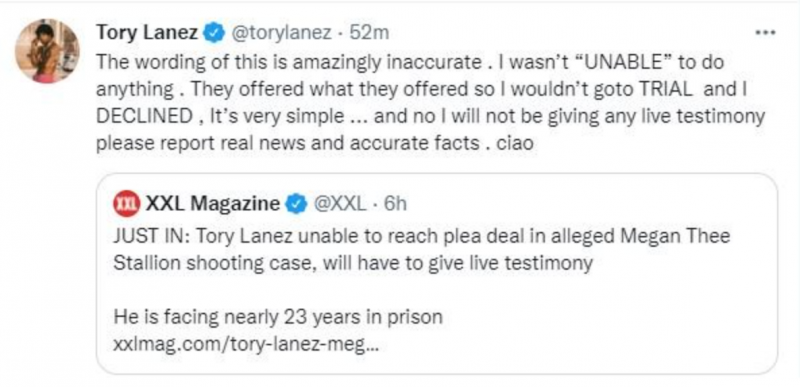Click the main tweet body text
Screen dimensions: 800x387
tap(431, 104)
